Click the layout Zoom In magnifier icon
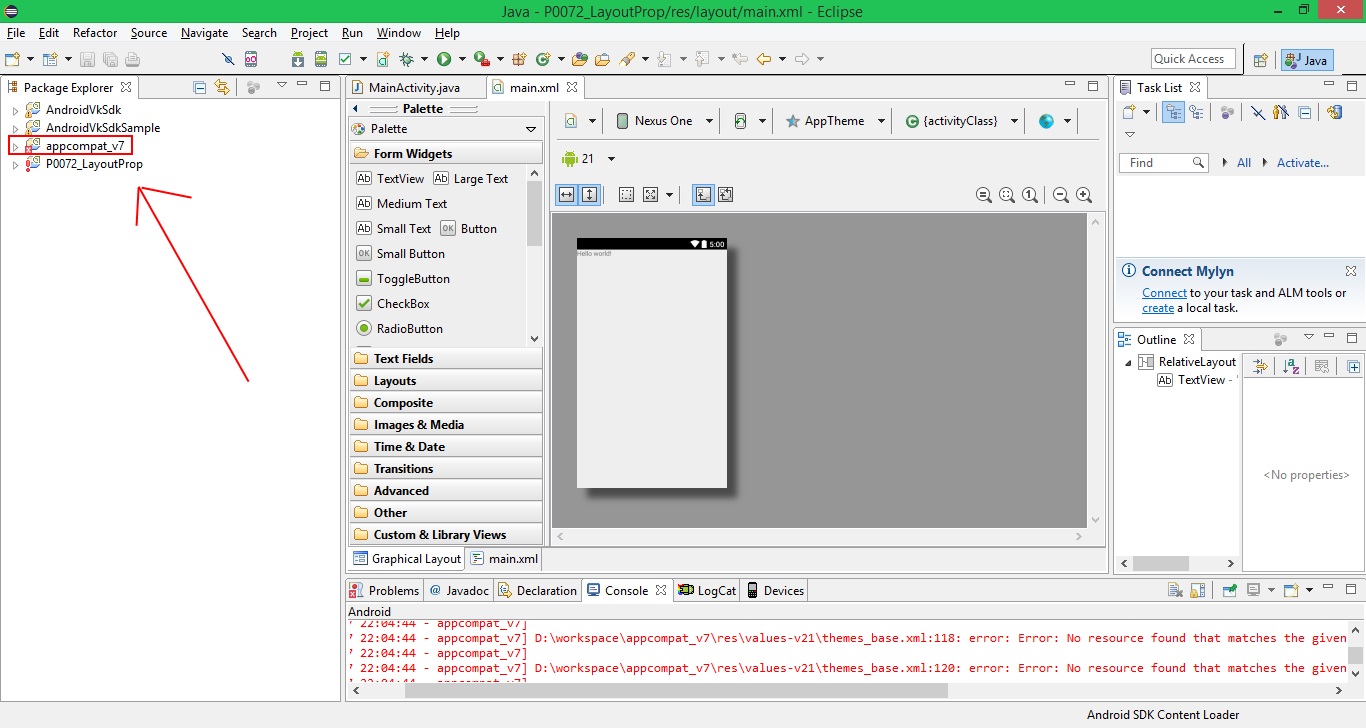Image resolution: width=1366 pixels, height=728 pixels. pyautogui.click(x=1084, y=195)
